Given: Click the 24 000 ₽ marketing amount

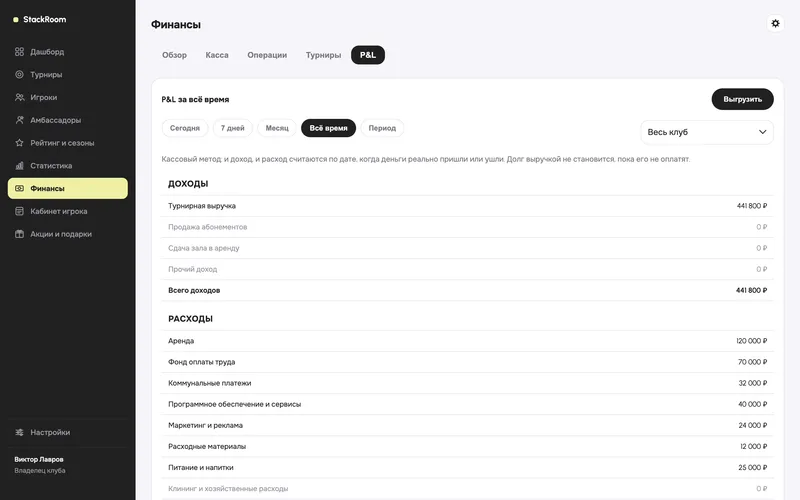Looking at the screenshot, I should click(x=753, y=426).
